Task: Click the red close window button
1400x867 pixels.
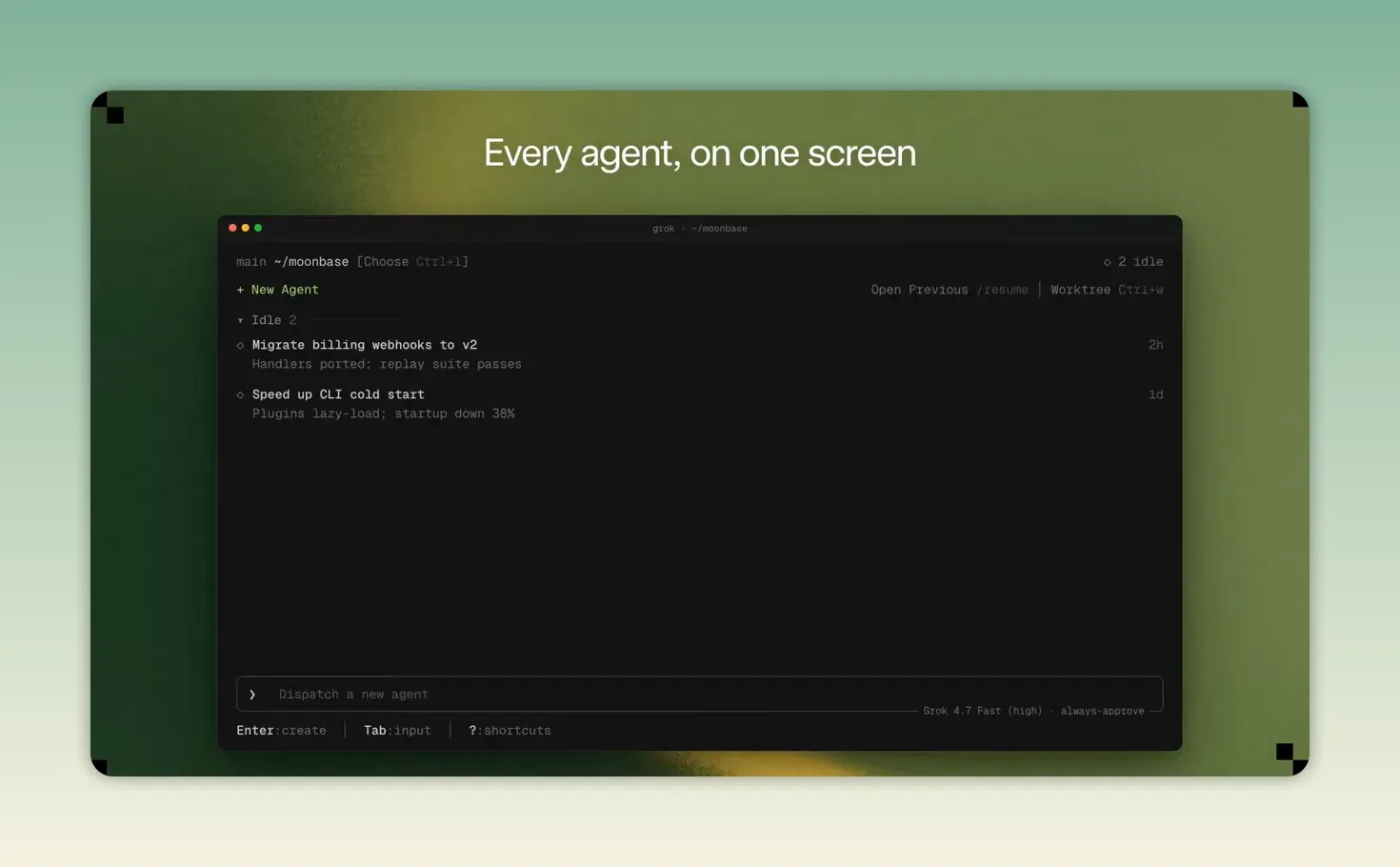Action: click(232, 228)
